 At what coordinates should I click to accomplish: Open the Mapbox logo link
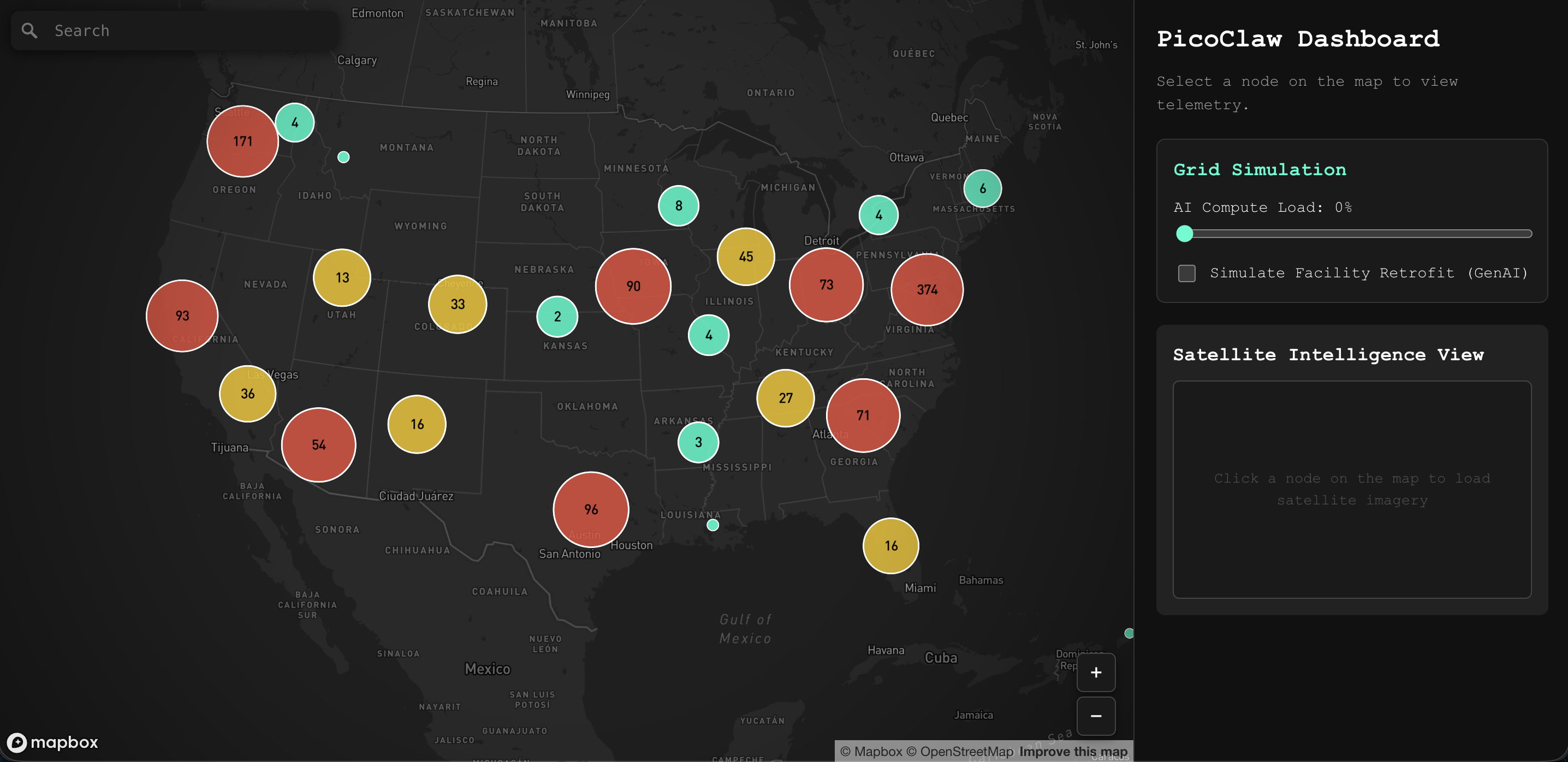(x=52, y=742)
